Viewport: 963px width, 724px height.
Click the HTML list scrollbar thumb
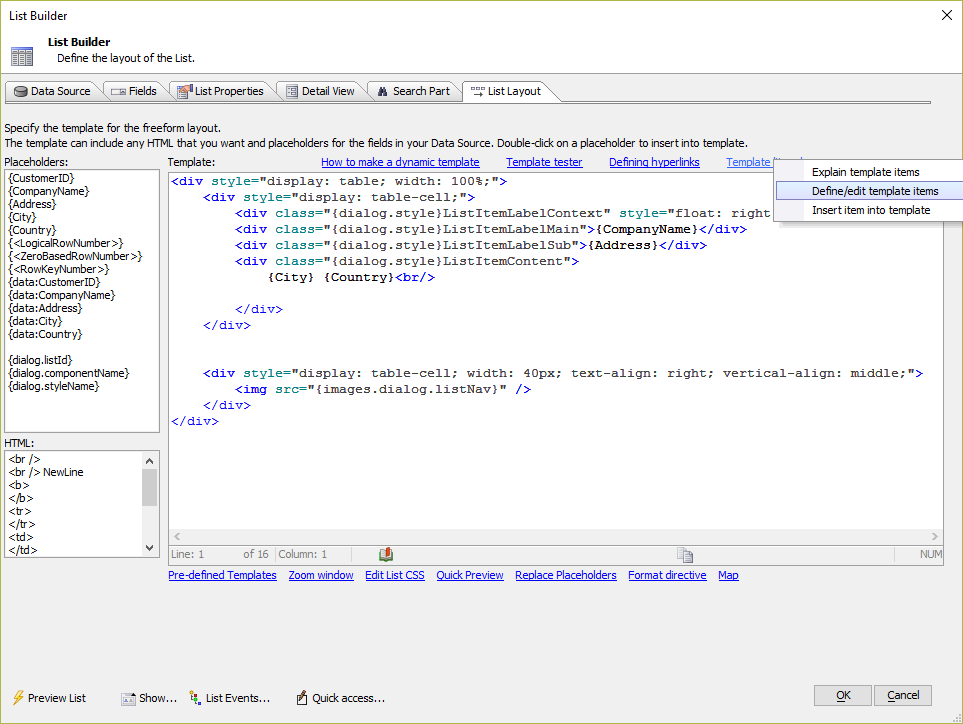[149, 488]
